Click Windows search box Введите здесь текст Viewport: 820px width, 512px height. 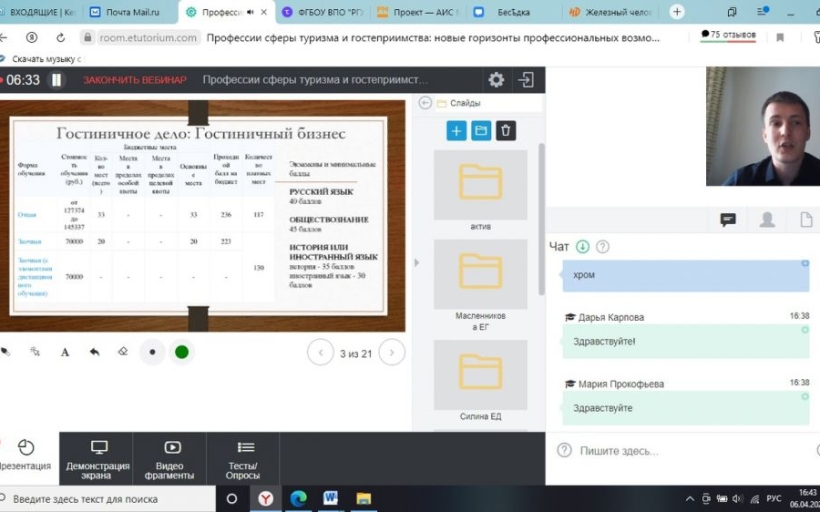[107, 499]
